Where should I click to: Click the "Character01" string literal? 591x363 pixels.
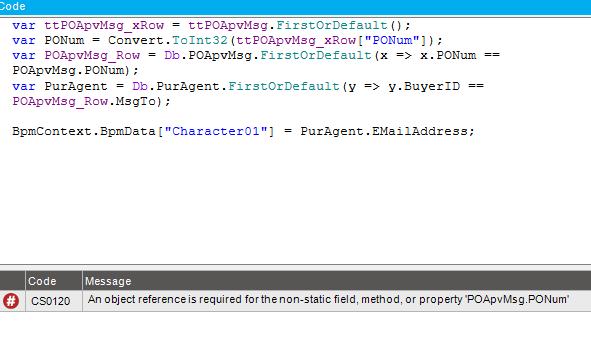(x=216, y=132)
